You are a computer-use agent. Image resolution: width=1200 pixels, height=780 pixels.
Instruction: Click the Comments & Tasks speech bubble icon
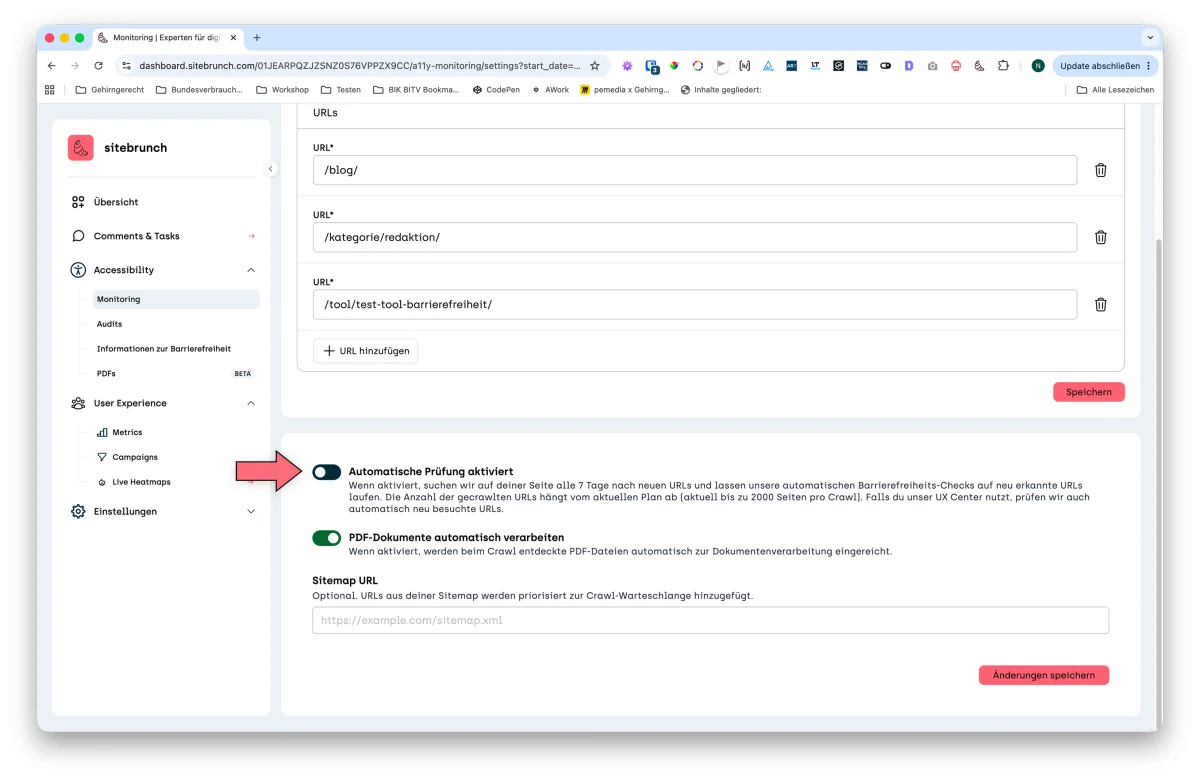[x=78, y=236]
